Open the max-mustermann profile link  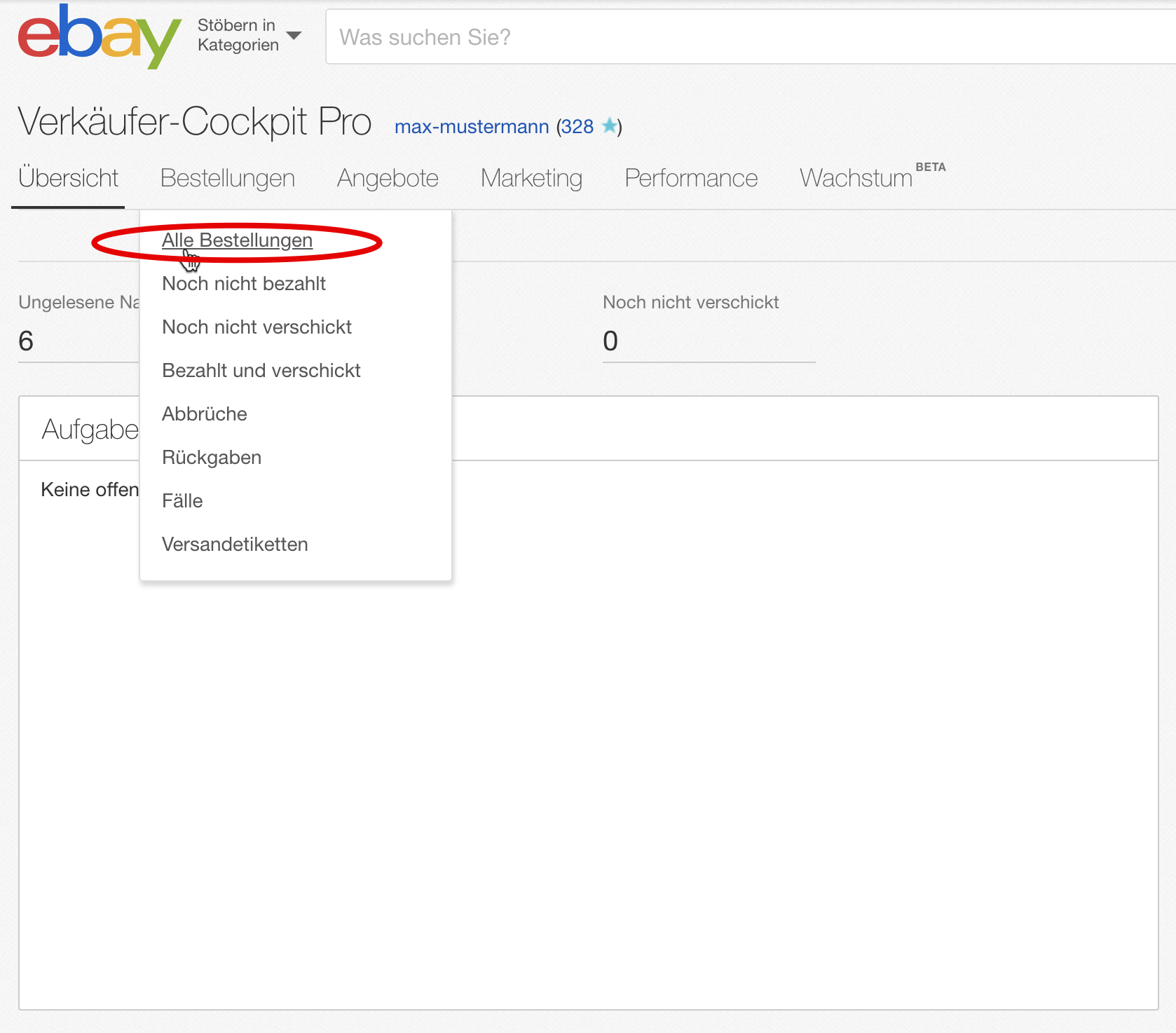(x=472, y=127)
